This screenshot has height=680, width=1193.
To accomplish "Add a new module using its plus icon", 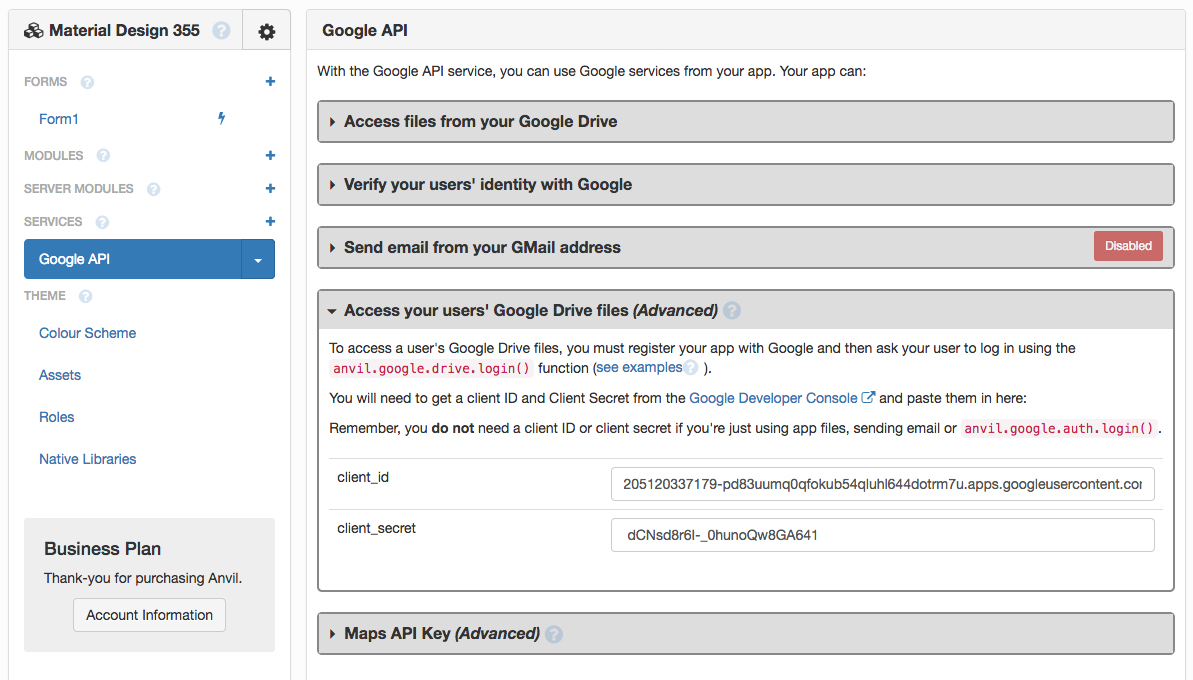I will [270, 155].
